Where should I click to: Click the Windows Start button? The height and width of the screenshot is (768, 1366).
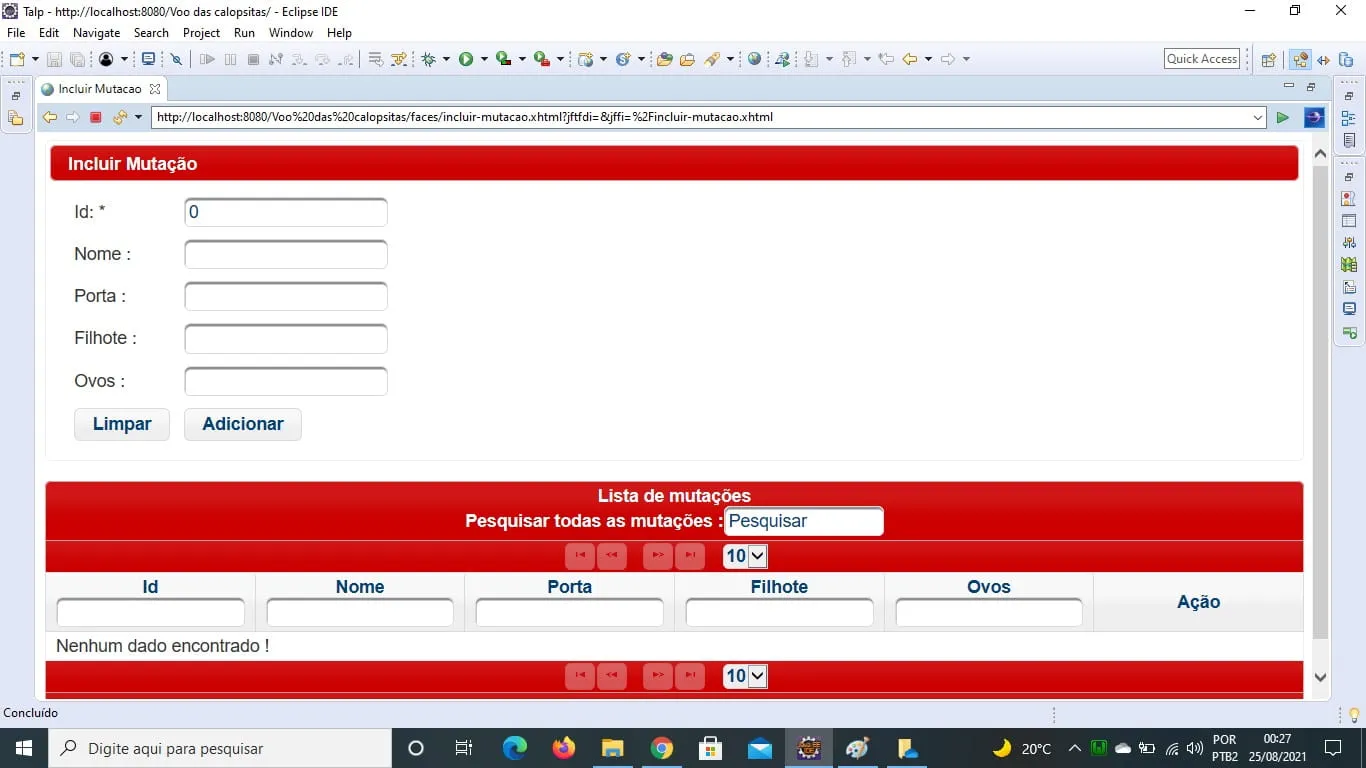tap(24, 748)
